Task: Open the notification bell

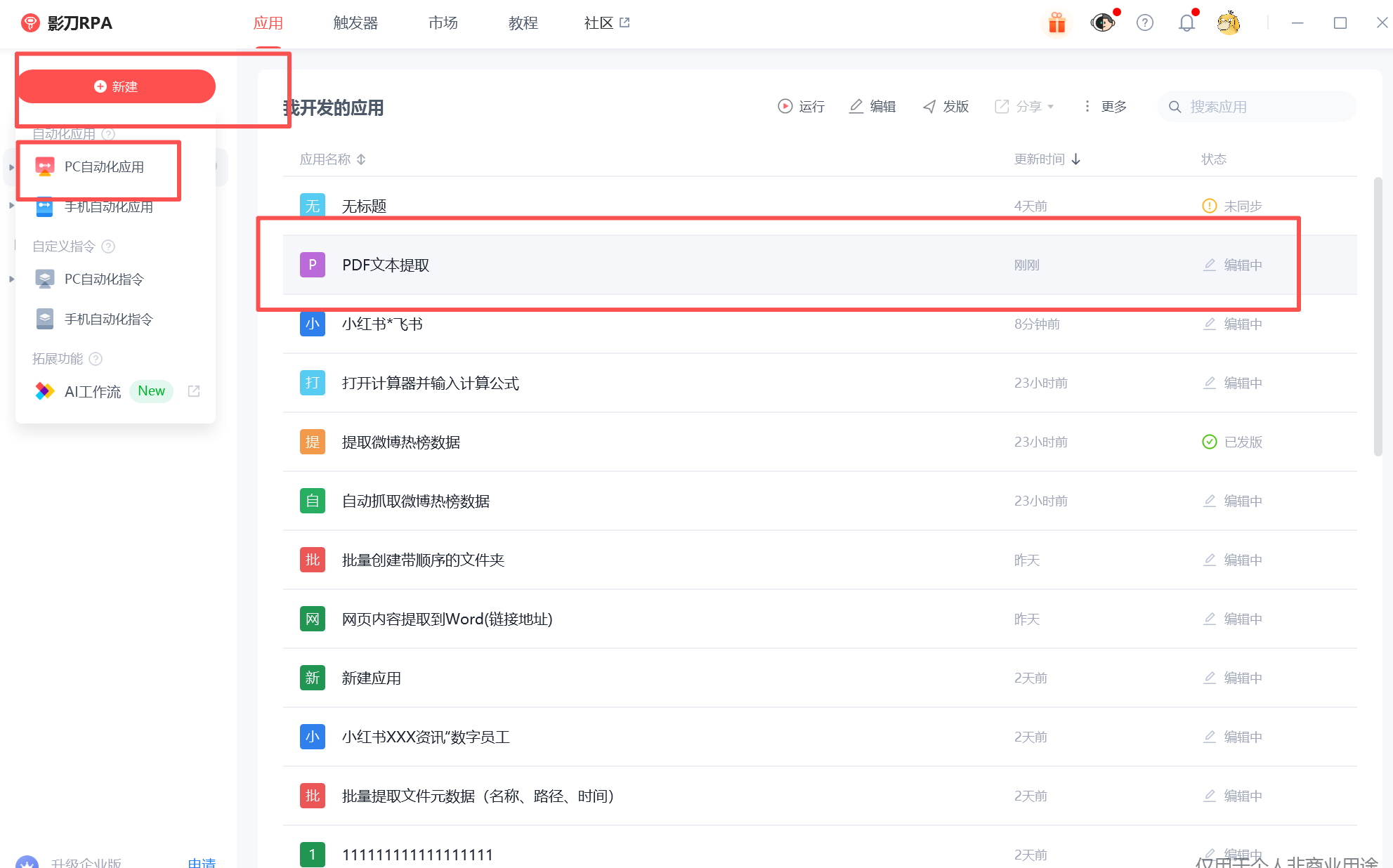Action: [1186, 23]
